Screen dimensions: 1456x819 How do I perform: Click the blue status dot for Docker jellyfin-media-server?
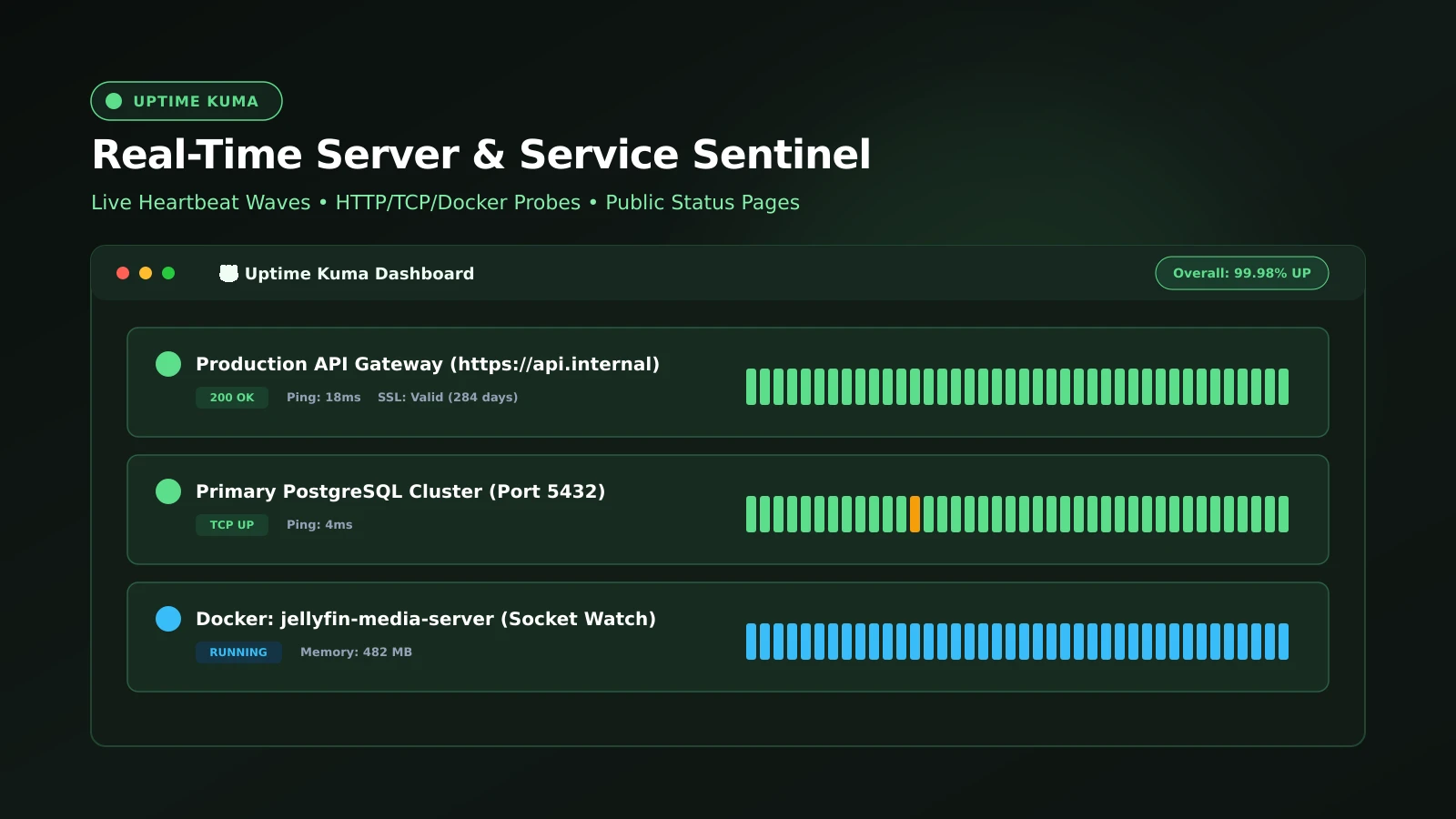168,619
